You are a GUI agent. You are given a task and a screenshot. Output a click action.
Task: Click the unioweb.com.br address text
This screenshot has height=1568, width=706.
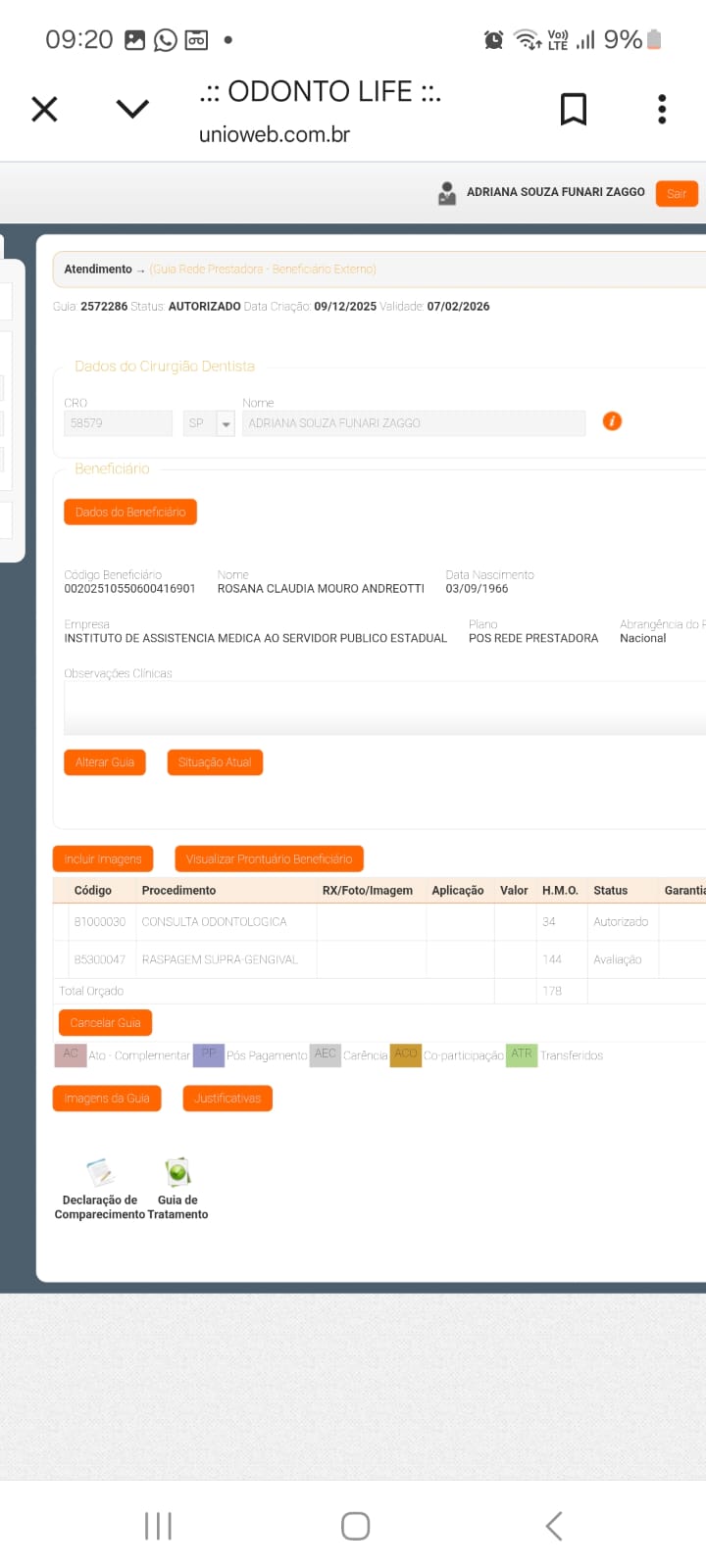275,134
